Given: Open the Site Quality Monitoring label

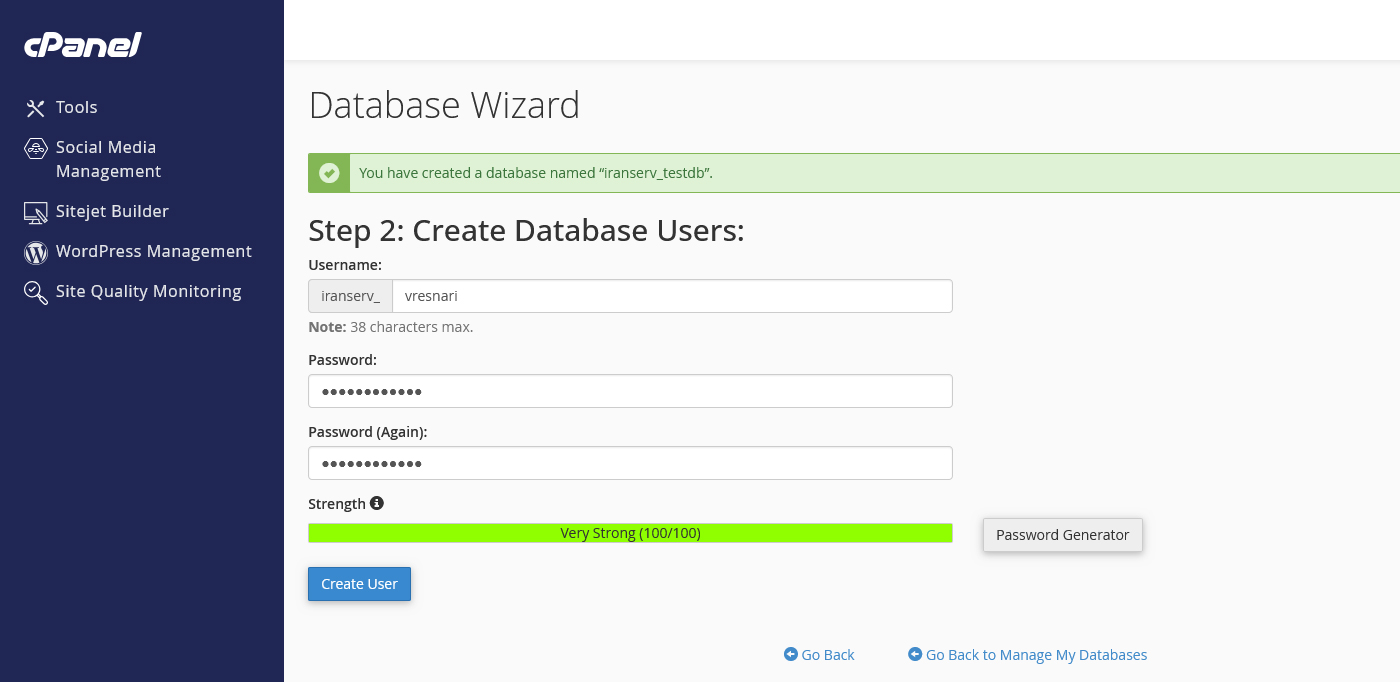Looking at the screenshot, I should click(x=148, y=291).
